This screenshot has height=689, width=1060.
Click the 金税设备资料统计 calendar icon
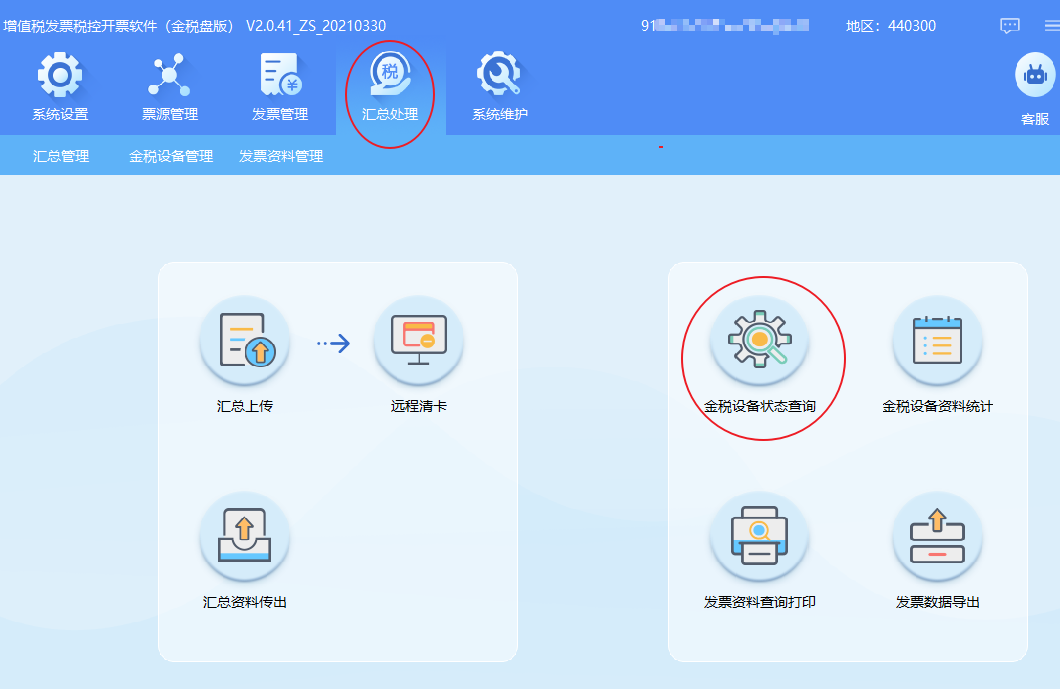937,340
